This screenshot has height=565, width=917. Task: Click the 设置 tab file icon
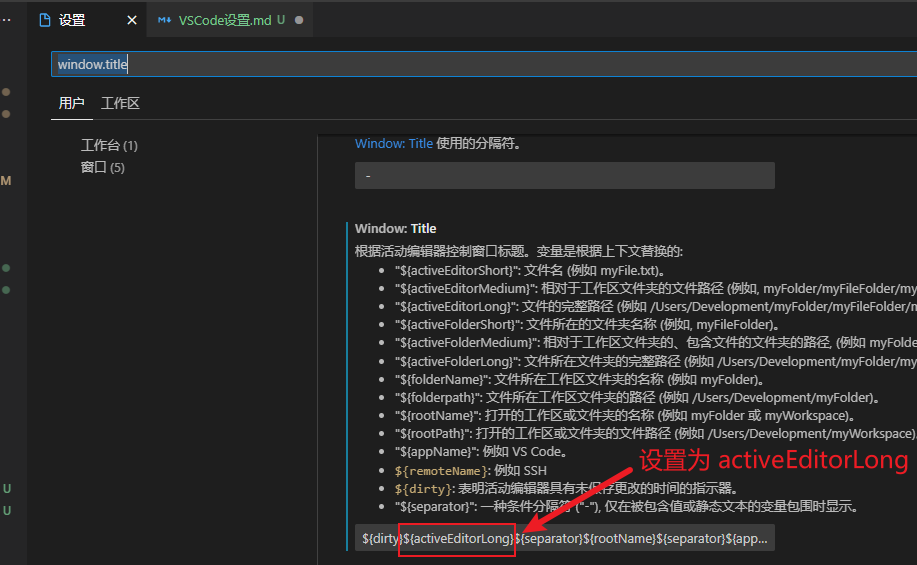(x=44, y=20)
